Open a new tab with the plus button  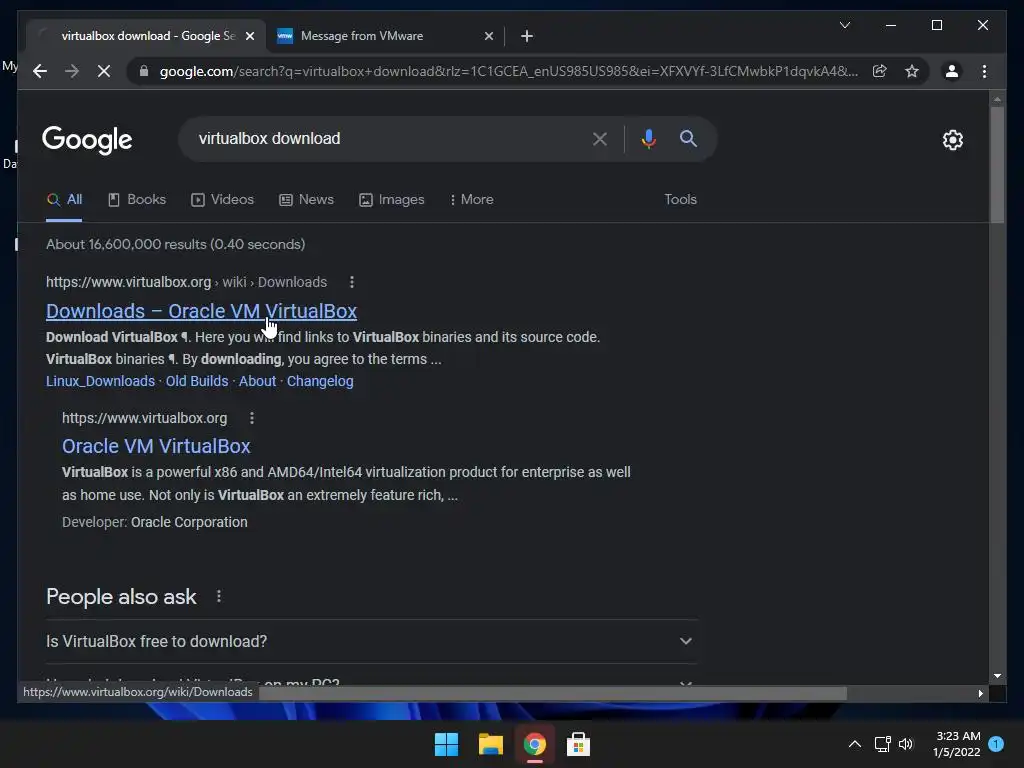526,36
